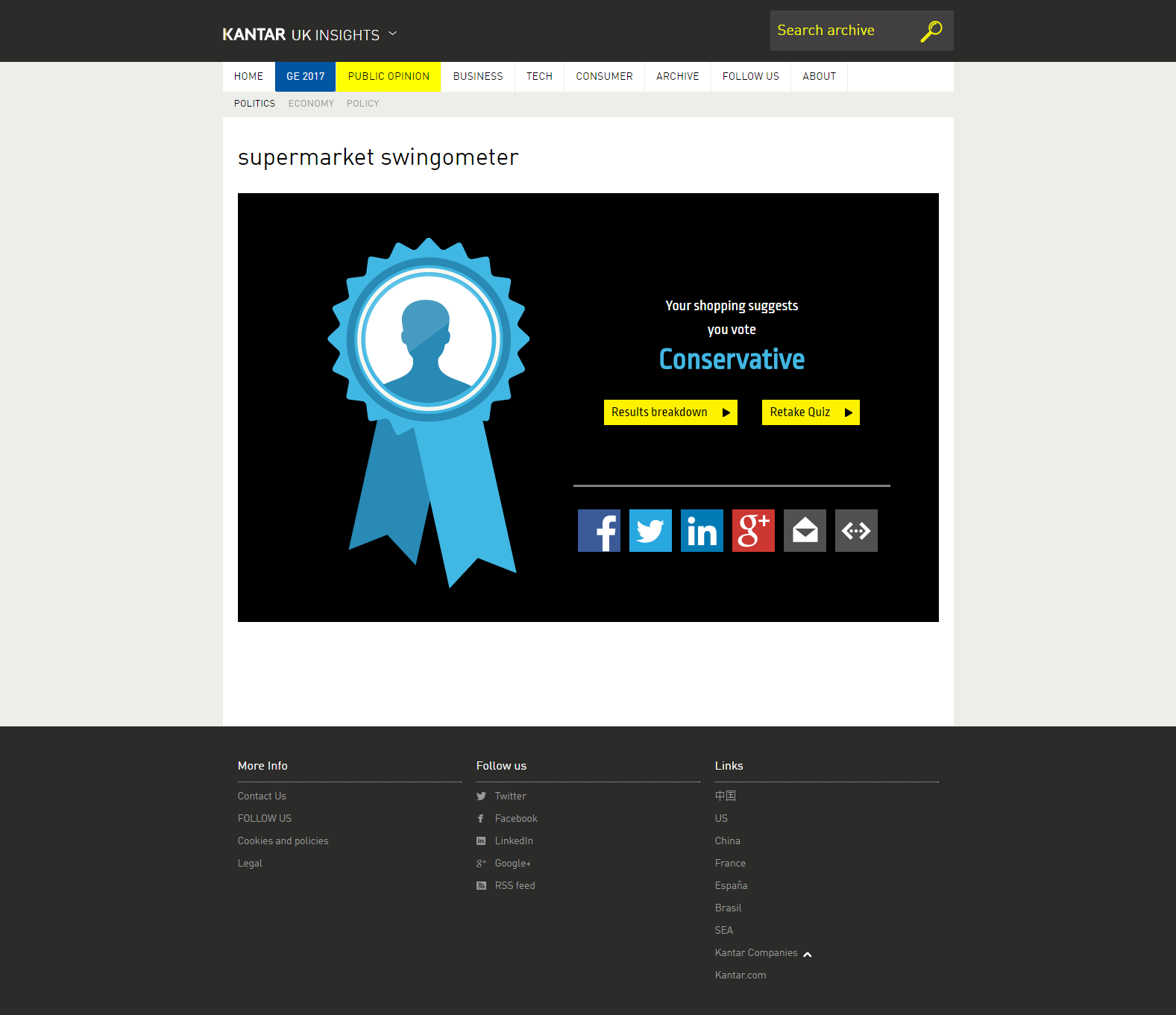Share result on Google+ icon
This screenshot has width=1176, height=1015.
(753, 530)
